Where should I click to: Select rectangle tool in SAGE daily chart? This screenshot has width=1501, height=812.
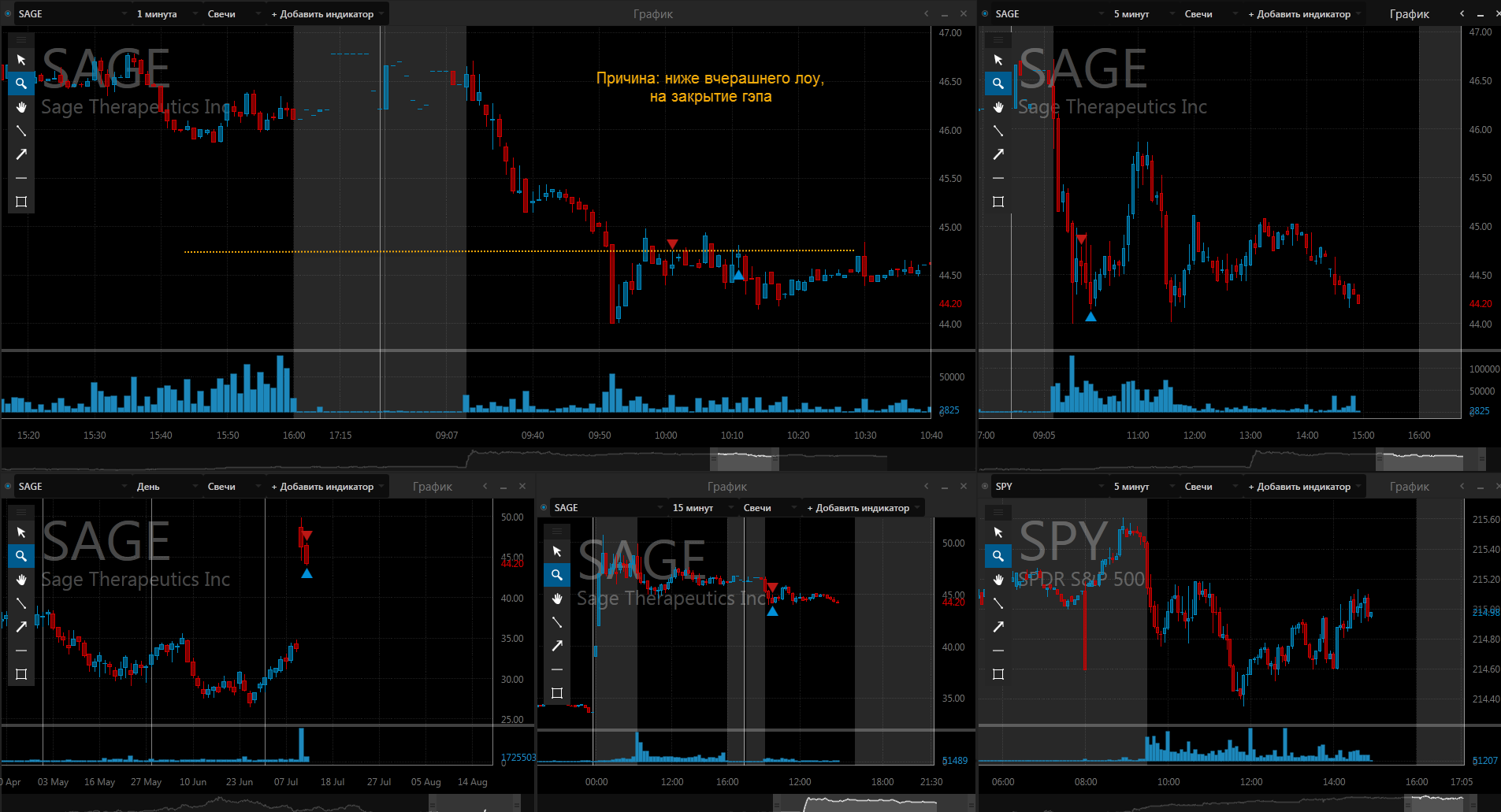21,674
